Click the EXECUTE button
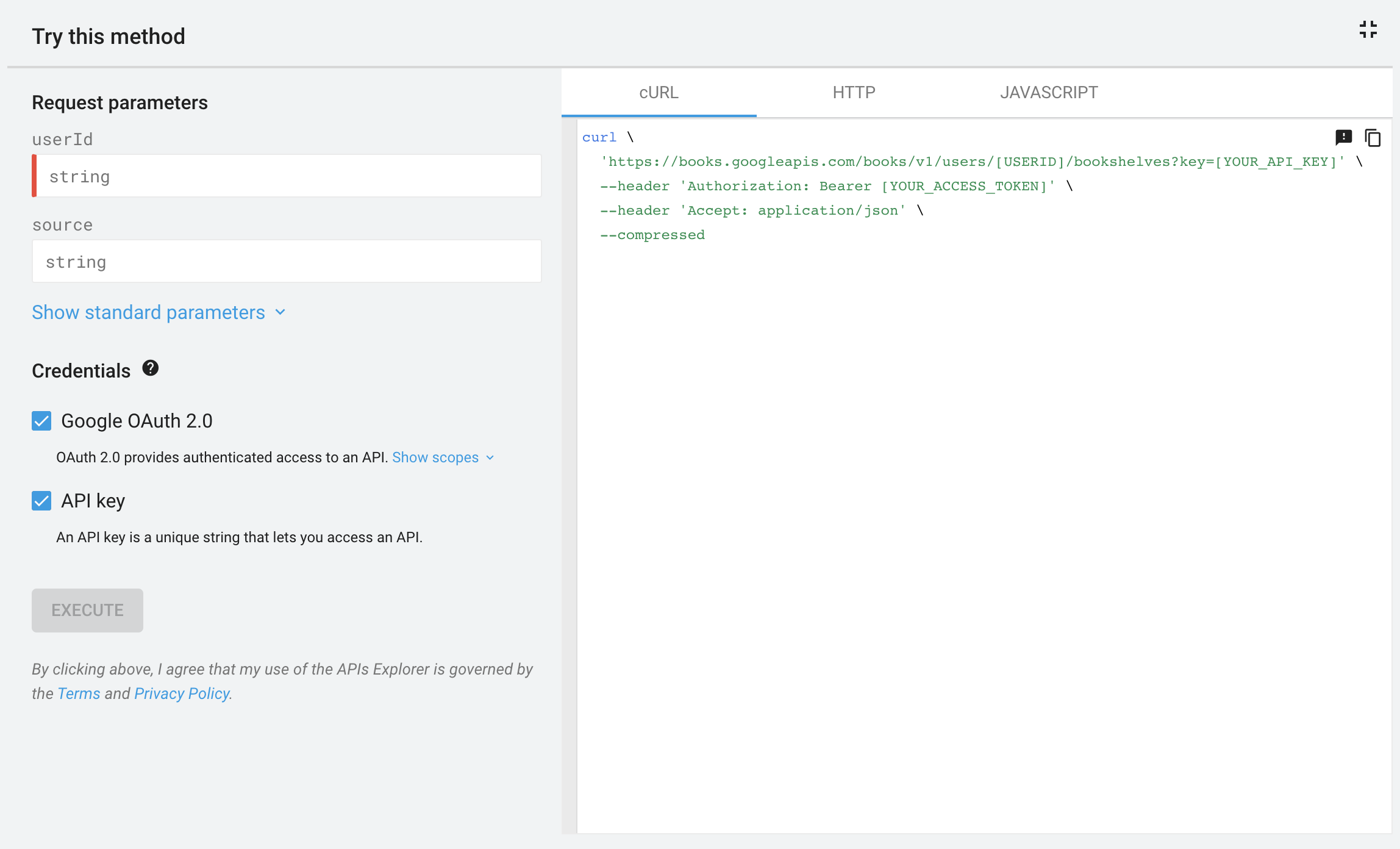 [x=87, y=609]
